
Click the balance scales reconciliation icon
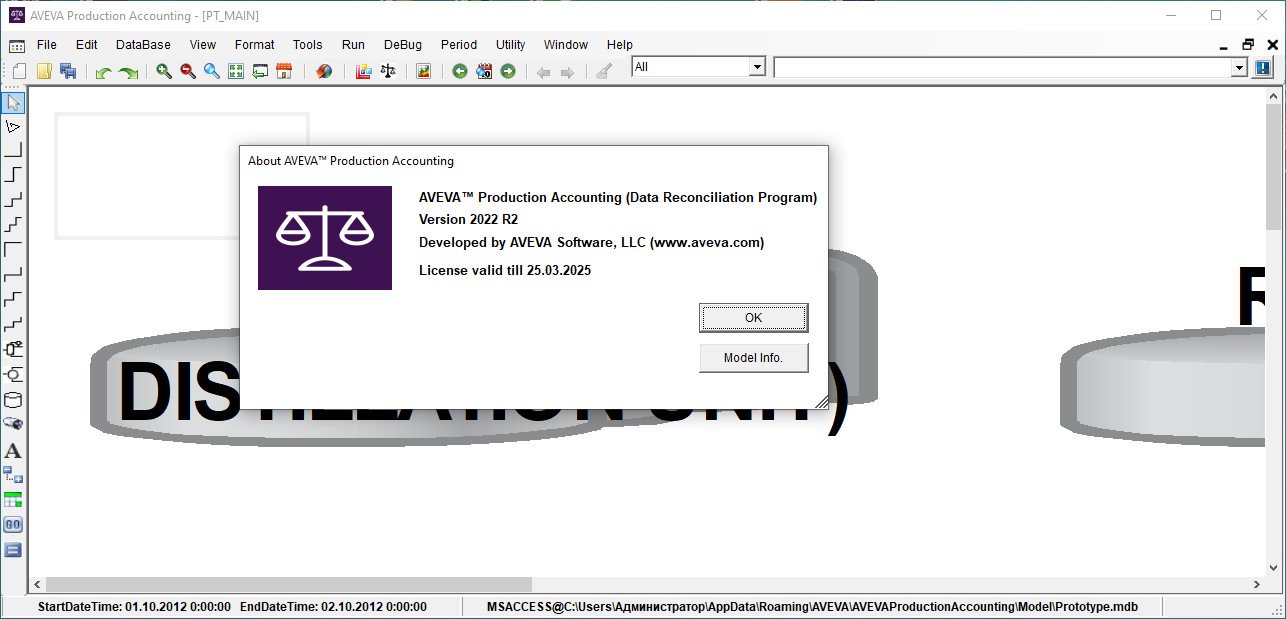[388, 71]
